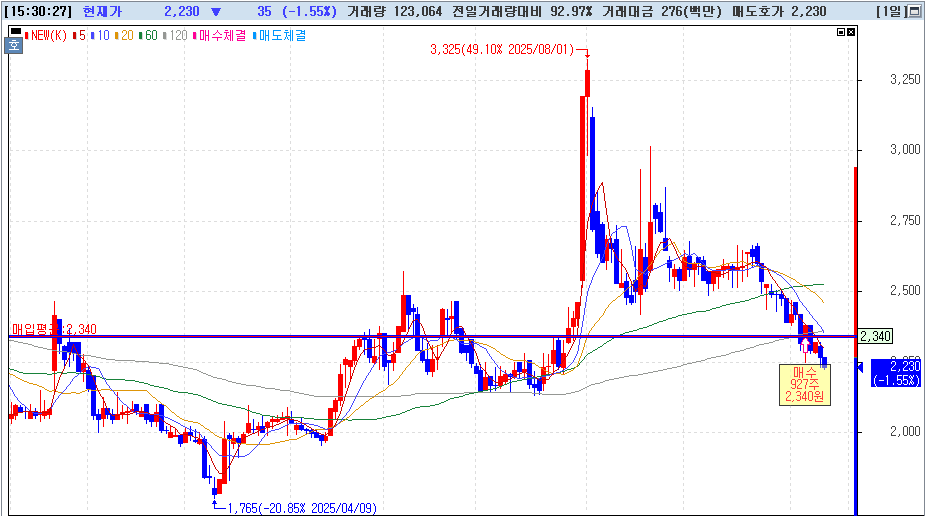Click 전일거래량대비 92.97% value
Image resolution: width=925 pixels, height=516 pixels.
[x=522, y=11]
